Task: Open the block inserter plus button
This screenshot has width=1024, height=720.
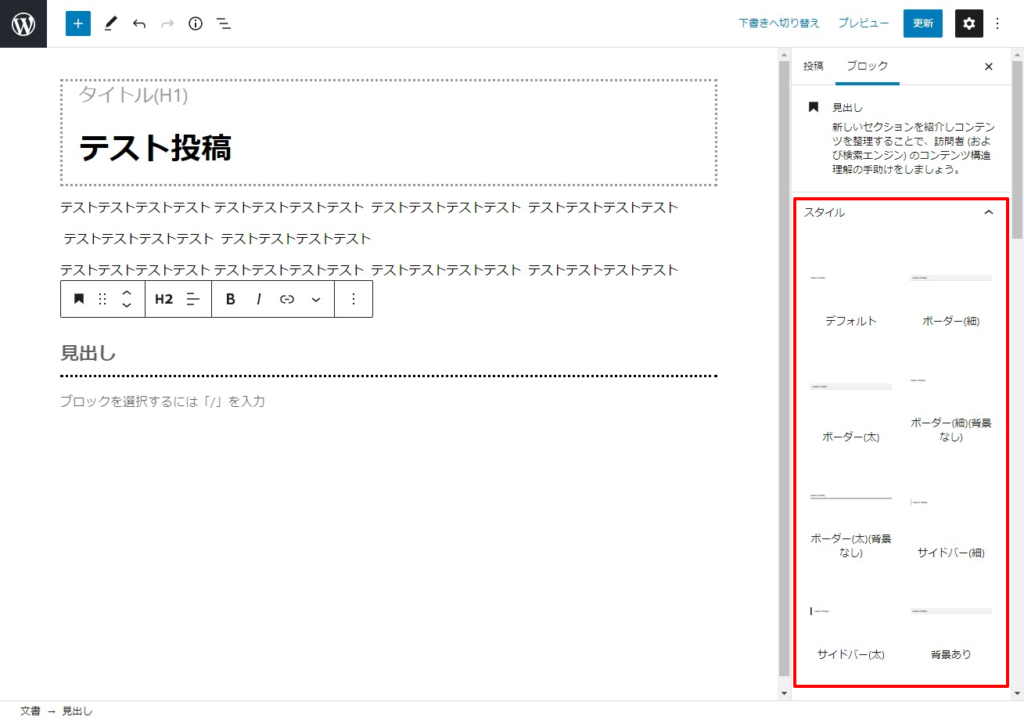Action: pyautogui.click(x=78, y=23)
